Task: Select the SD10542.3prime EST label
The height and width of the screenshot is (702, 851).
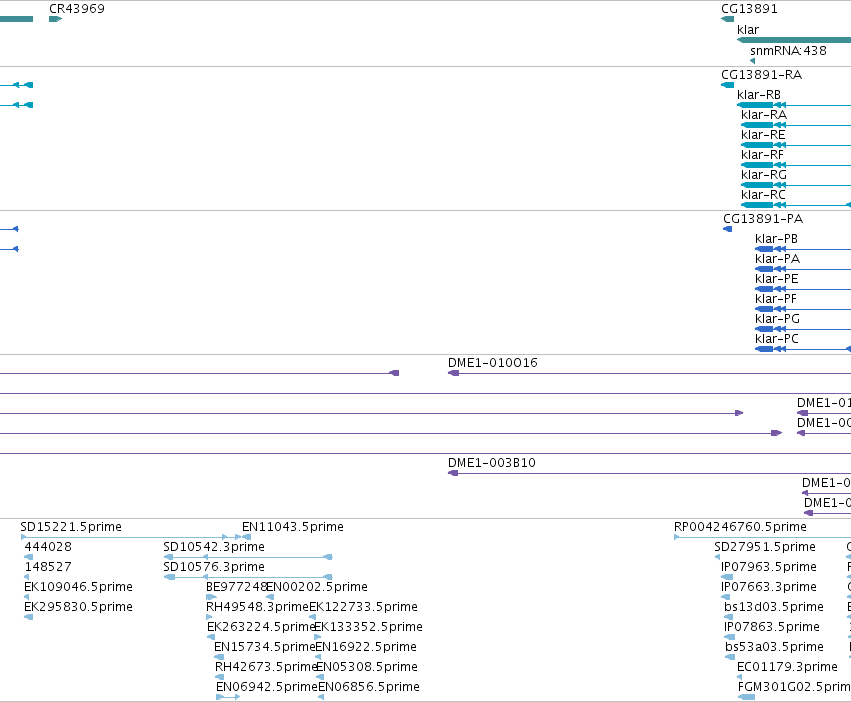Action: 214,547
